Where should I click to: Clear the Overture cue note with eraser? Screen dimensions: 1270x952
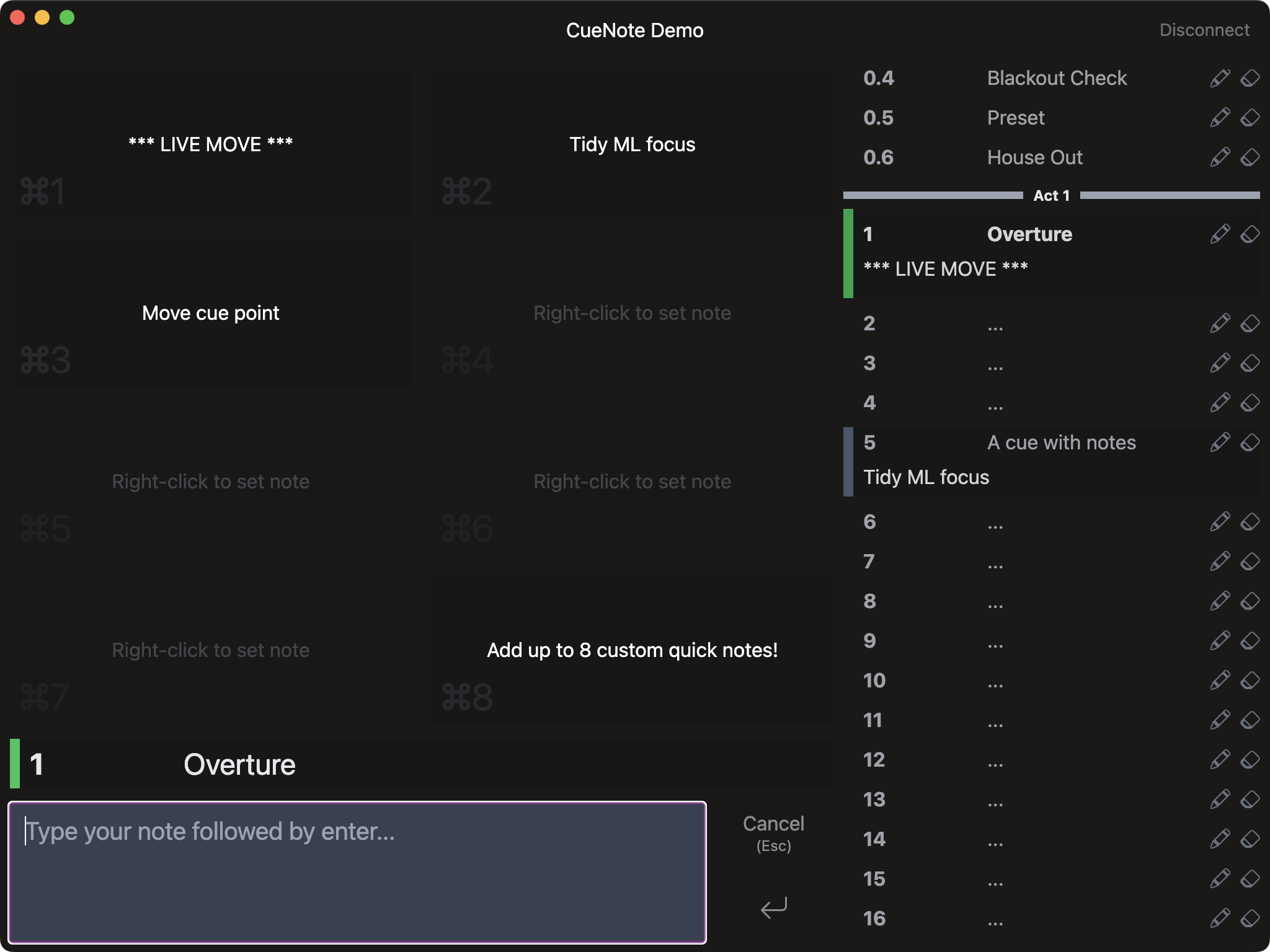point(1250,234)
